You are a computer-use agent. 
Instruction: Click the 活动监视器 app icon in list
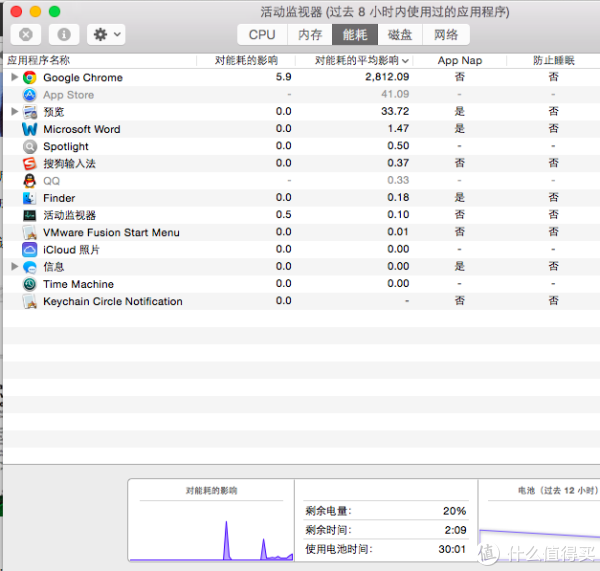point(29,215)
